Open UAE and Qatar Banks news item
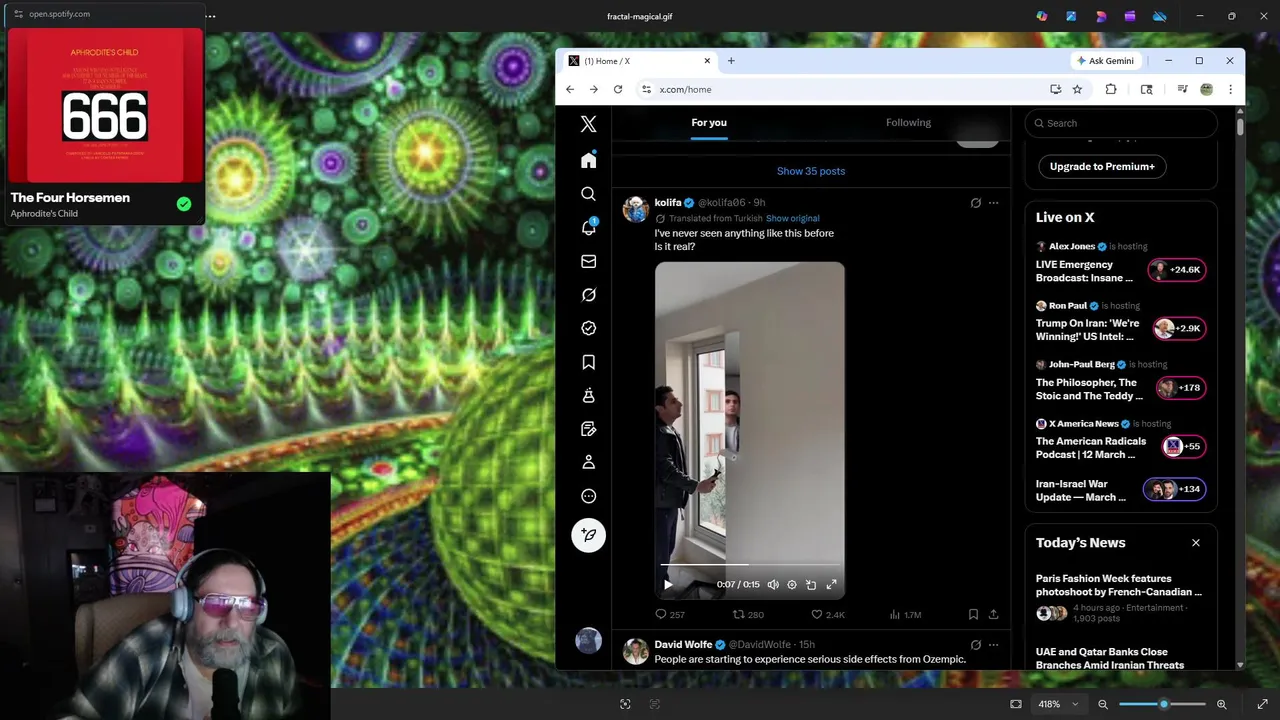Screen dimensions: 1280x720 tap(1120, 658)
